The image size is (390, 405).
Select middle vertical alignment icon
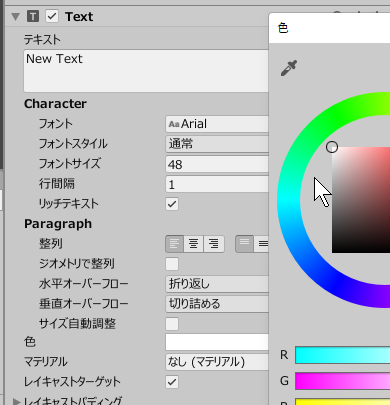click(x=261, y=244)
